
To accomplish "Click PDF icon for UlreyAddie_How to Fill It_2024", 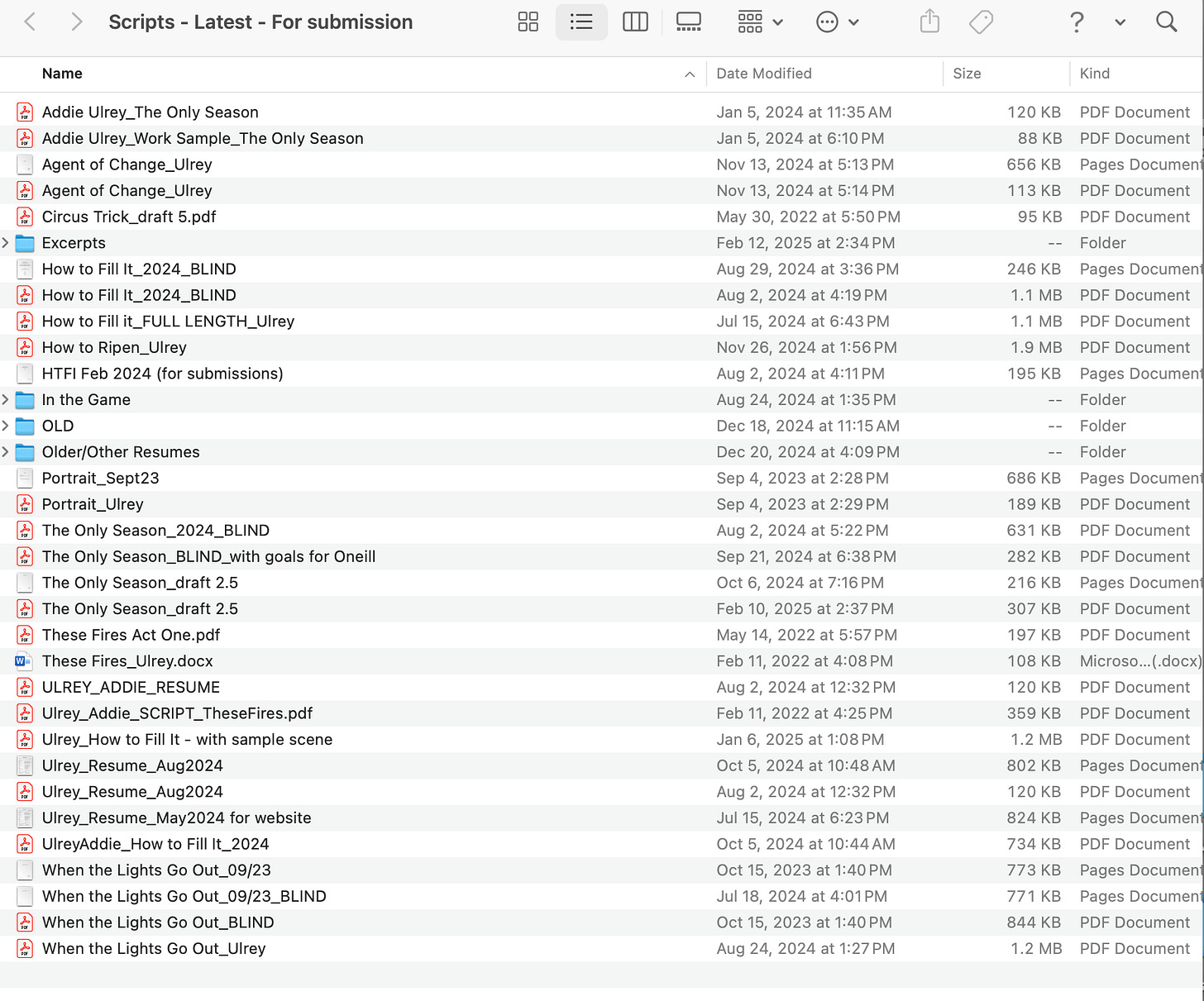I will coord(25,844).
